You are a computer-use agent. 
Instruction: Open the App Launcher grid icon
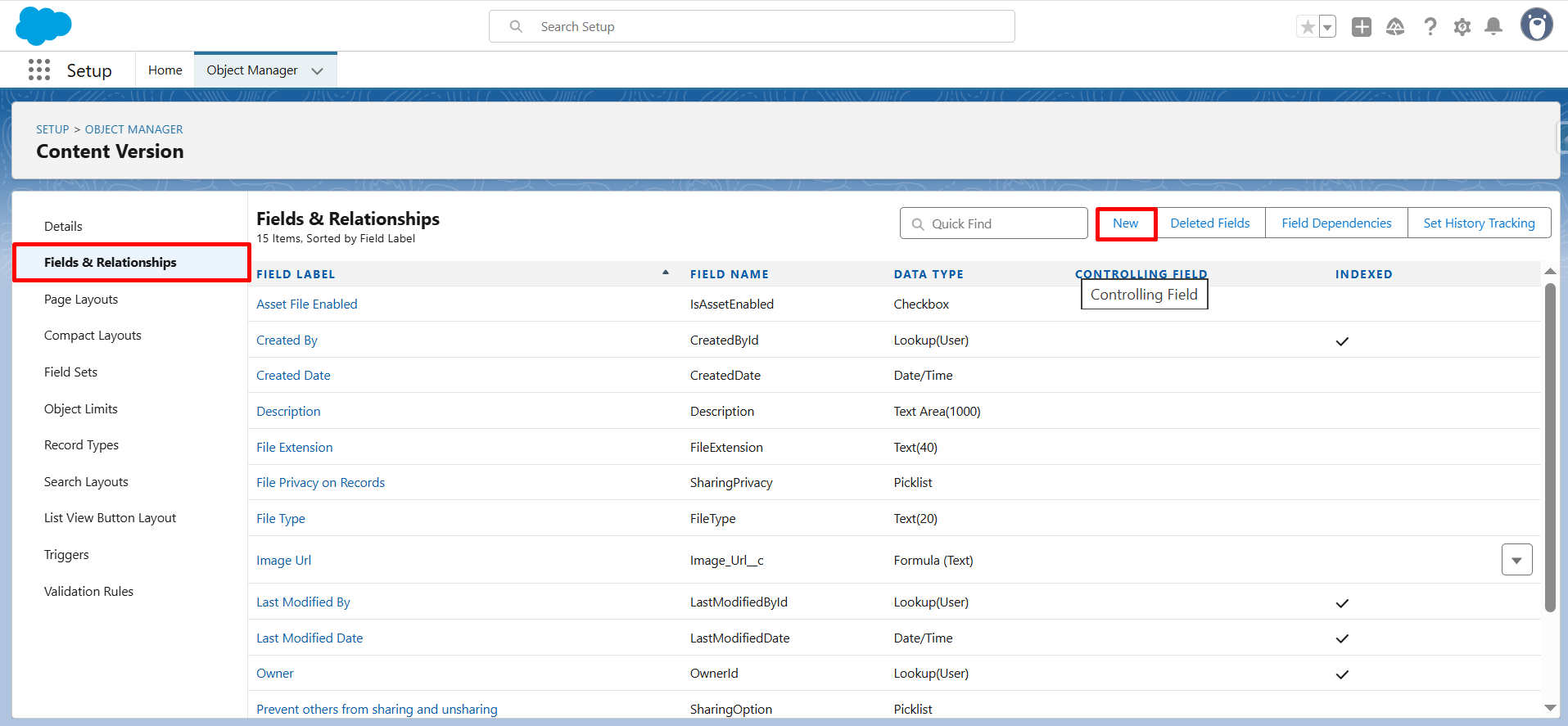pos(38,70)
